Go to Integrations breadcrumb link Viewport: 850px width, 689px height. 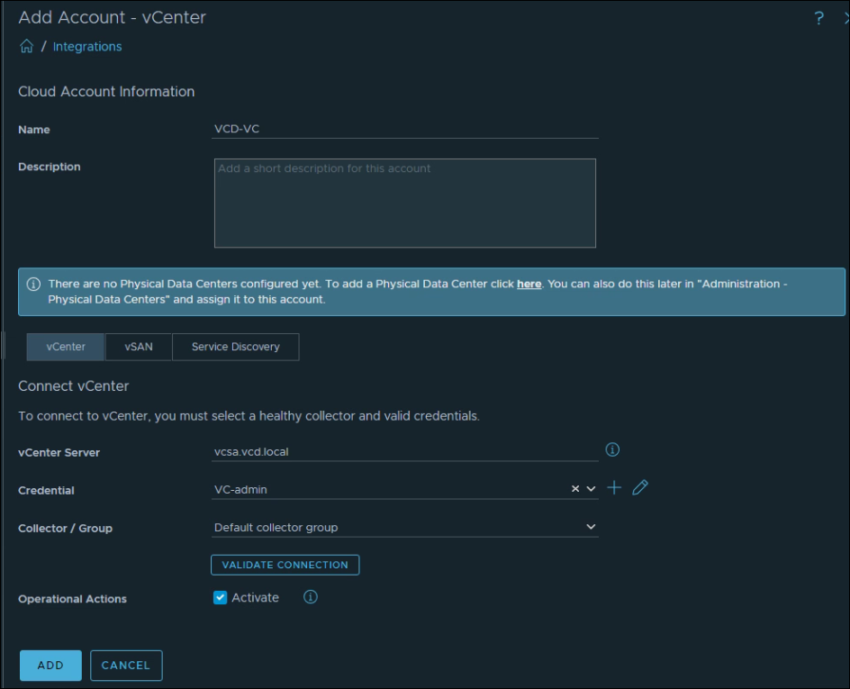click(x=87, y=47)
